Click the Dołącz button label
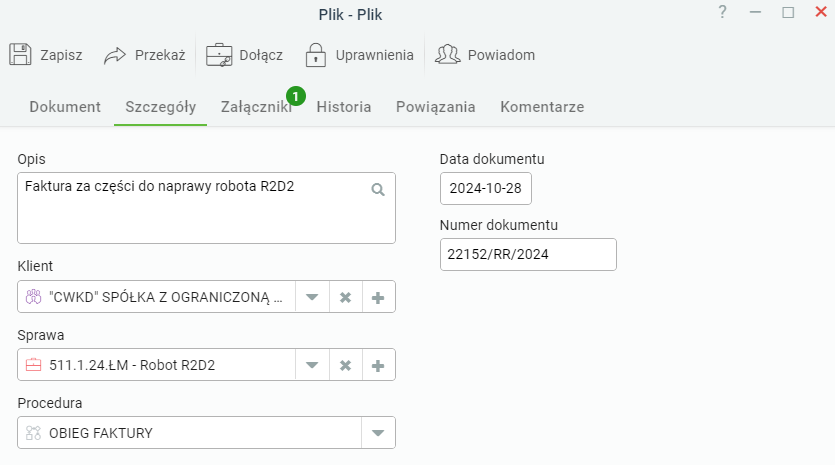The height and width of the screenshot is (465, 835). [x=261, y=55]
